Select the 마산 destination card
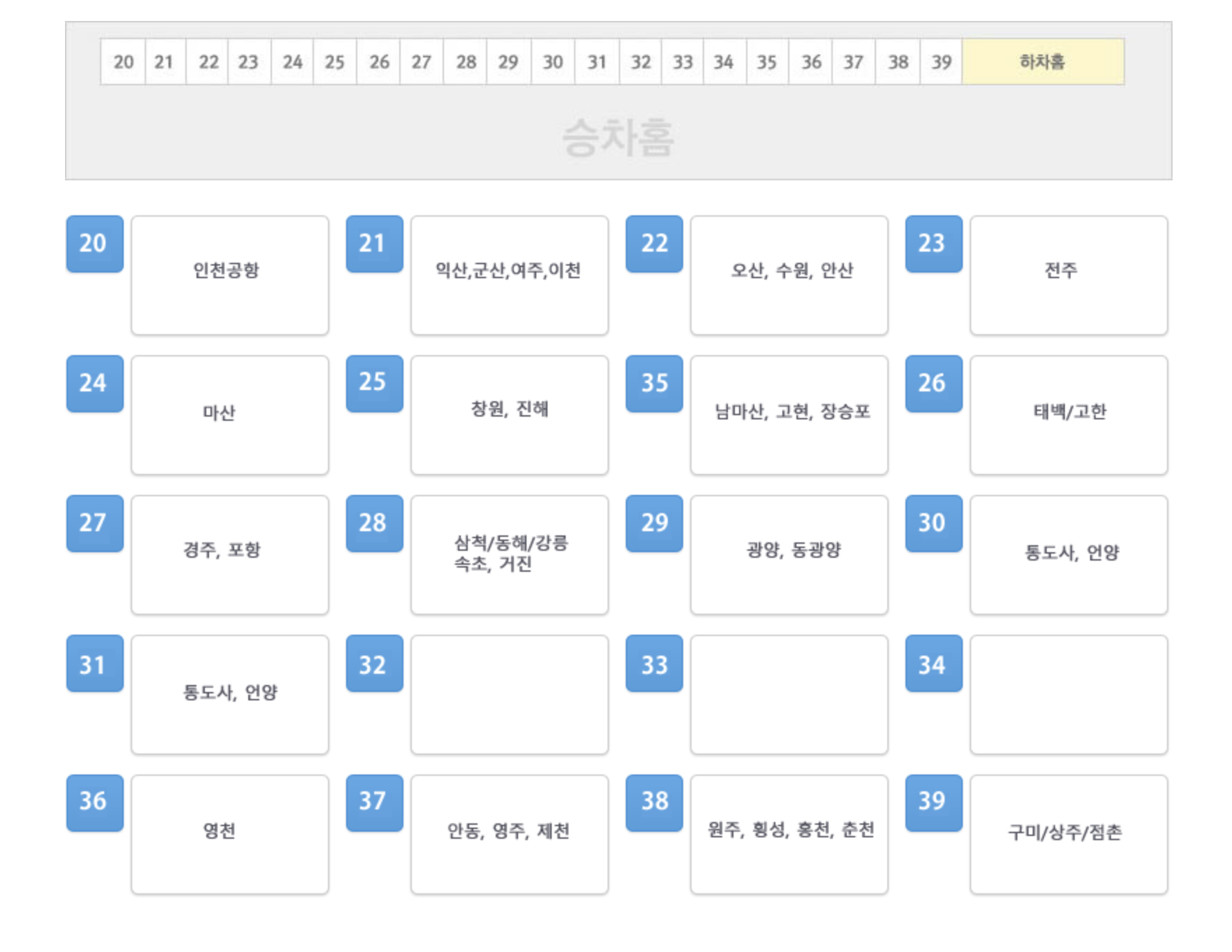 229,414
